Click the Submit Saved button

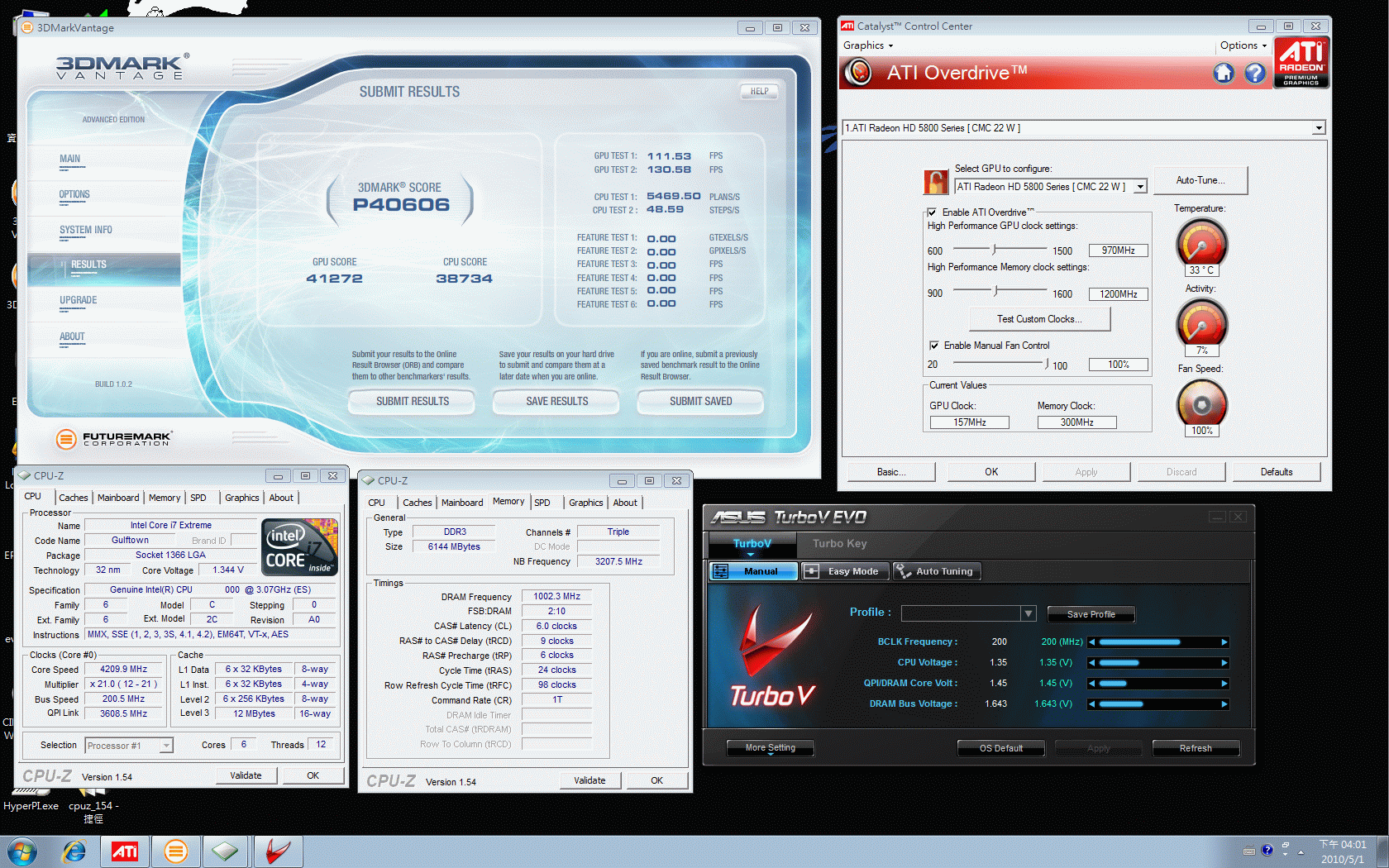(x=701, y=402)
